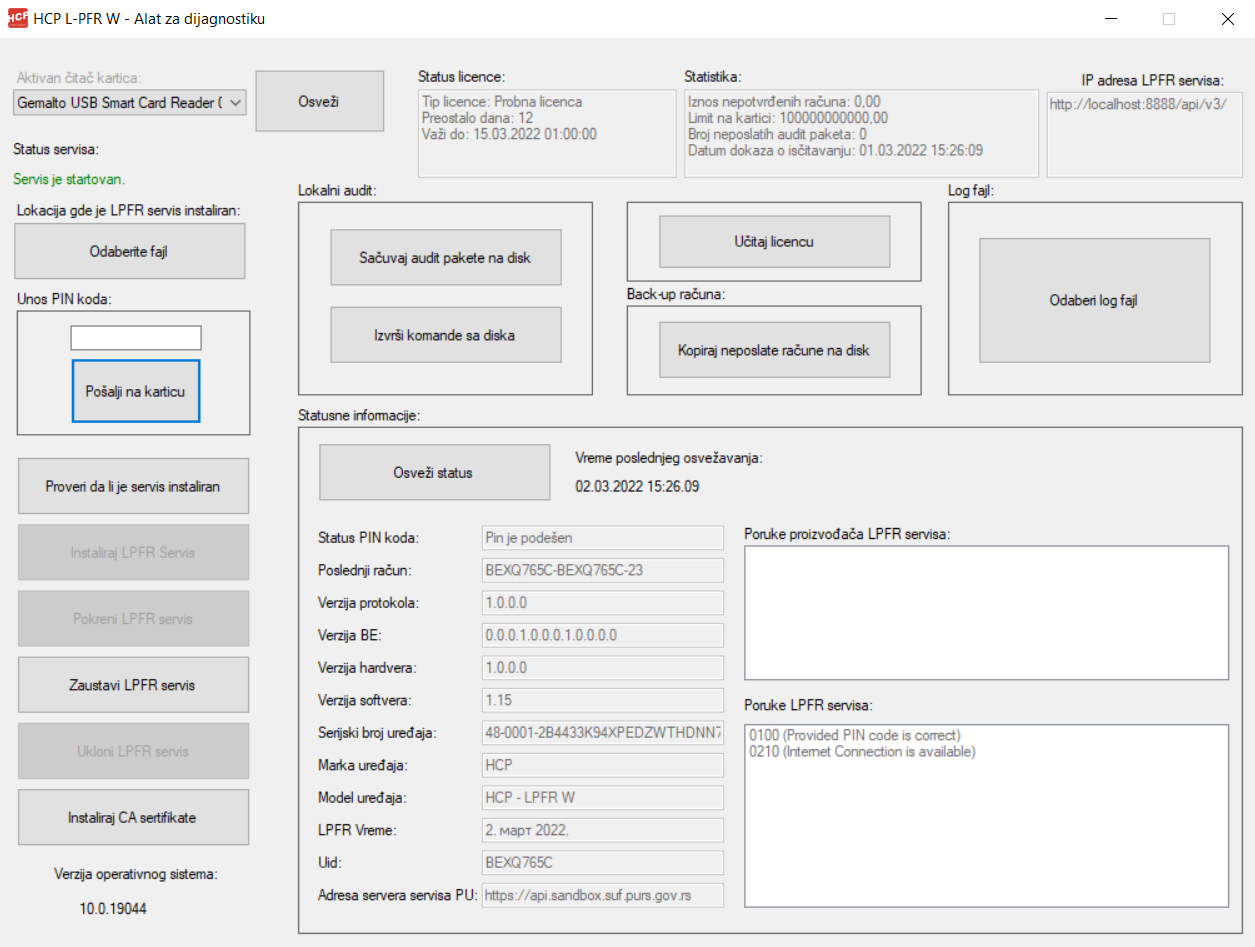The image size is (1255, 947).
Task: Click Osveži status to refresh information
Action: (x=434, y=471)
